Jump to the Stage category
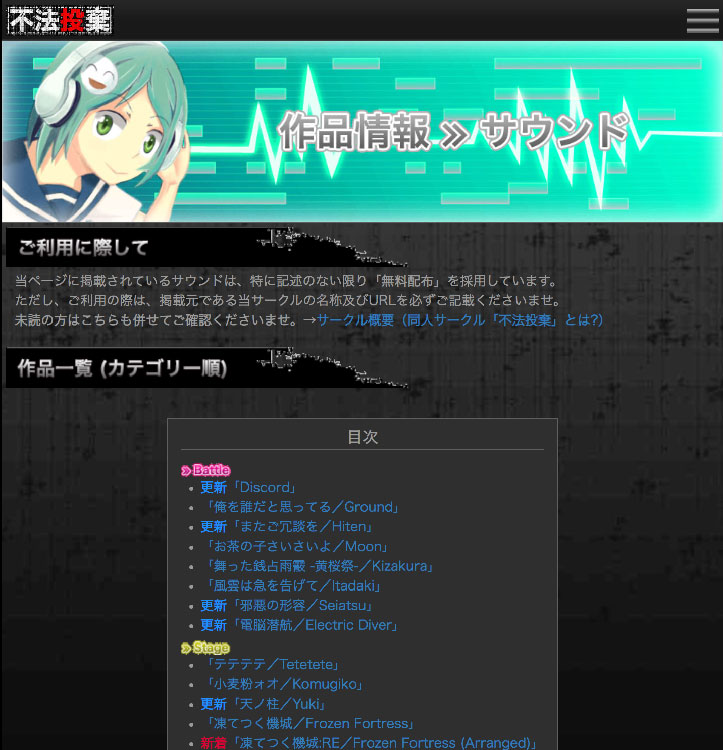 (206, 648)
